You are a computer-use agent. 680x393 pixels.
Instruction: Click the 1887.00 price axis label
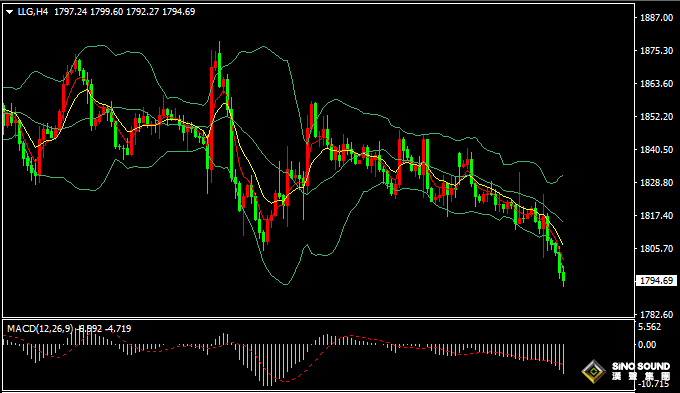click(657, 17)
